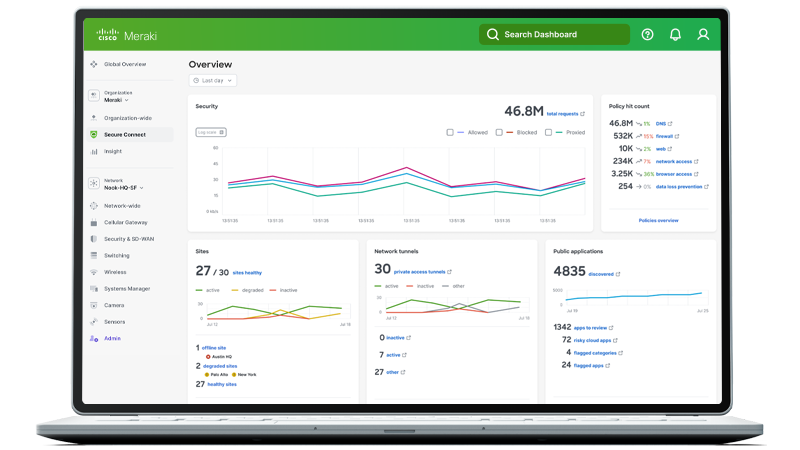800x450 pixels.
Task: Open the flagged apps link
Action: (x=588, y=365)
